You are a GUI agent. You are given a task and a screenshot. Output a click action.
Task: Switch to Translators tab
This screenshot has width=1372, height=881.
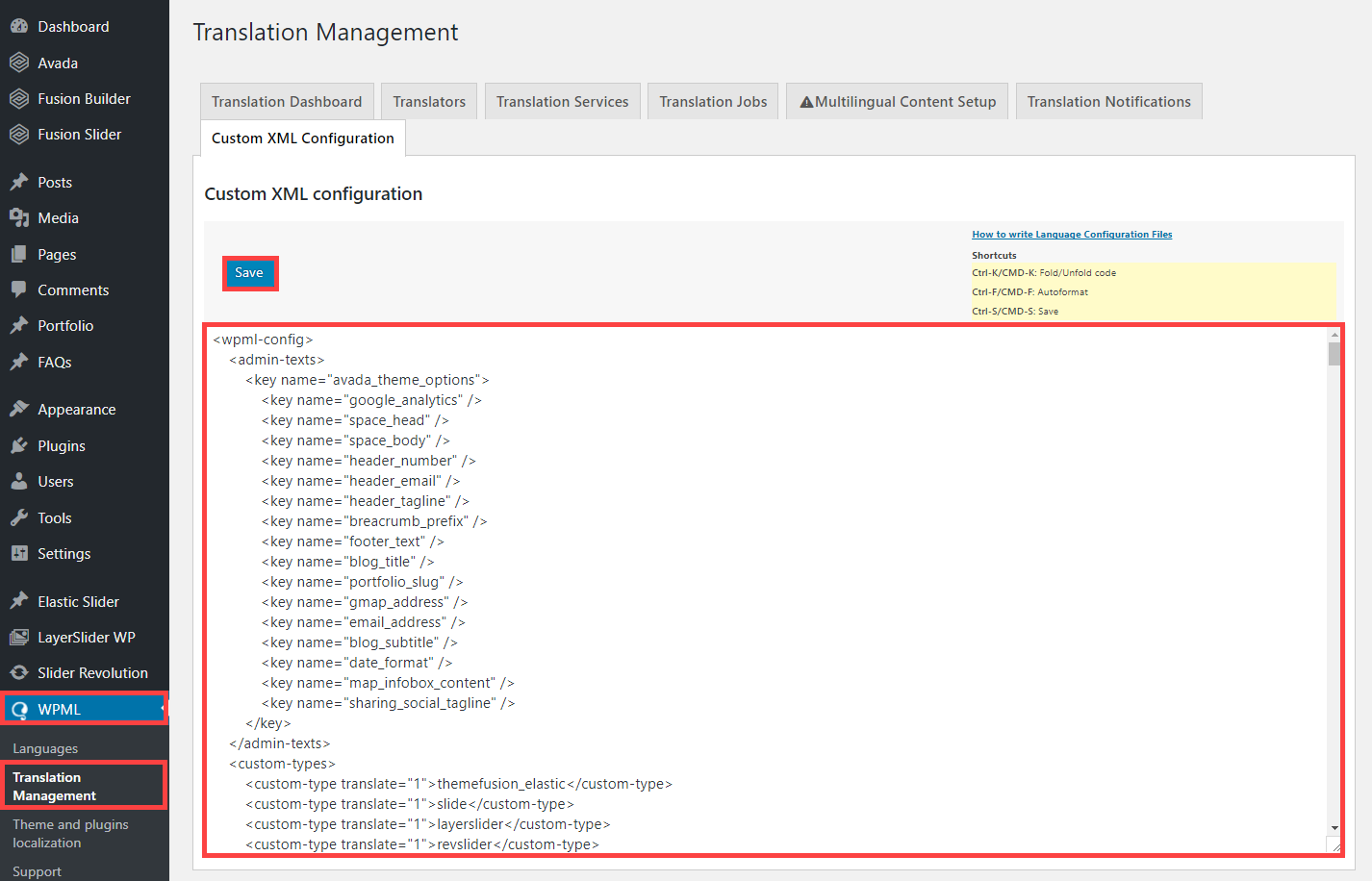tap(429, 101)
